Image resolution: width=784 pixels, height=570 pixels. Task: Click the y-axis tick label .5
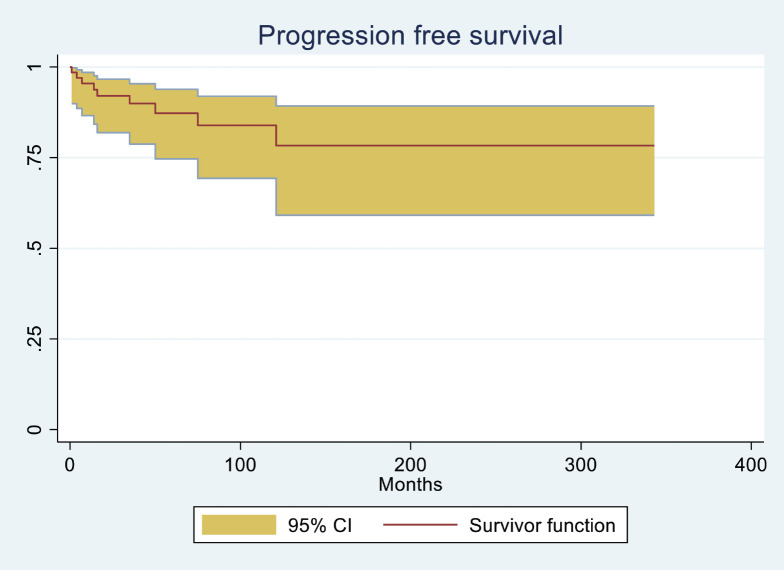tap(34, 248)
